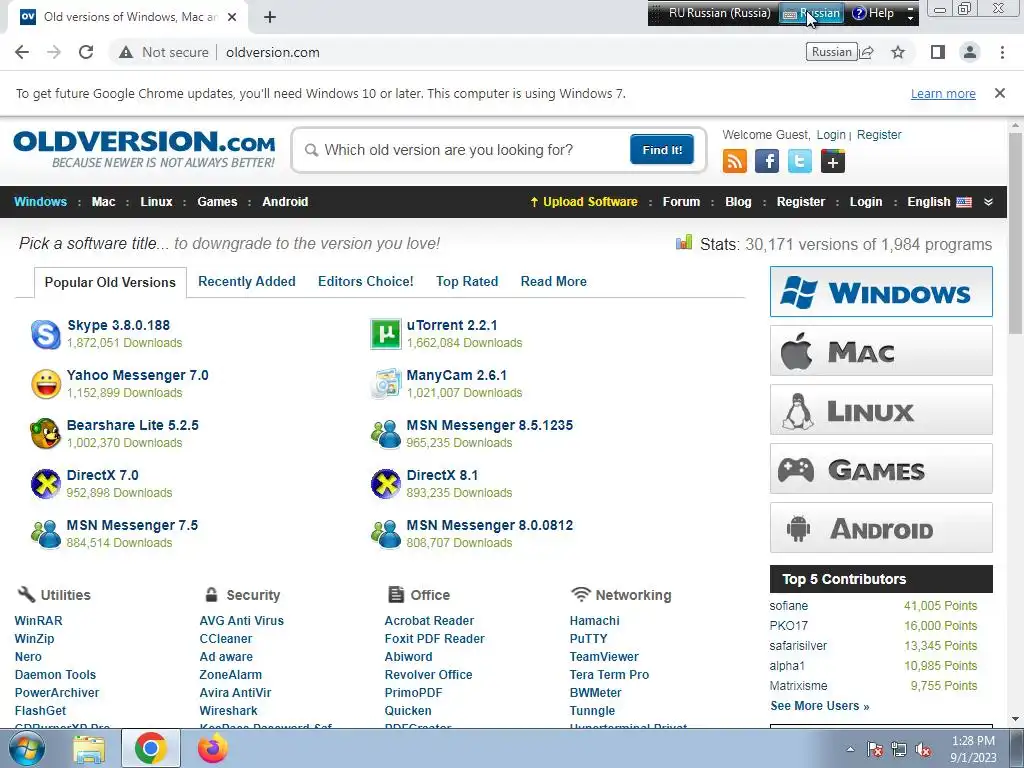Open the Twitter icon link

[799, 161]
